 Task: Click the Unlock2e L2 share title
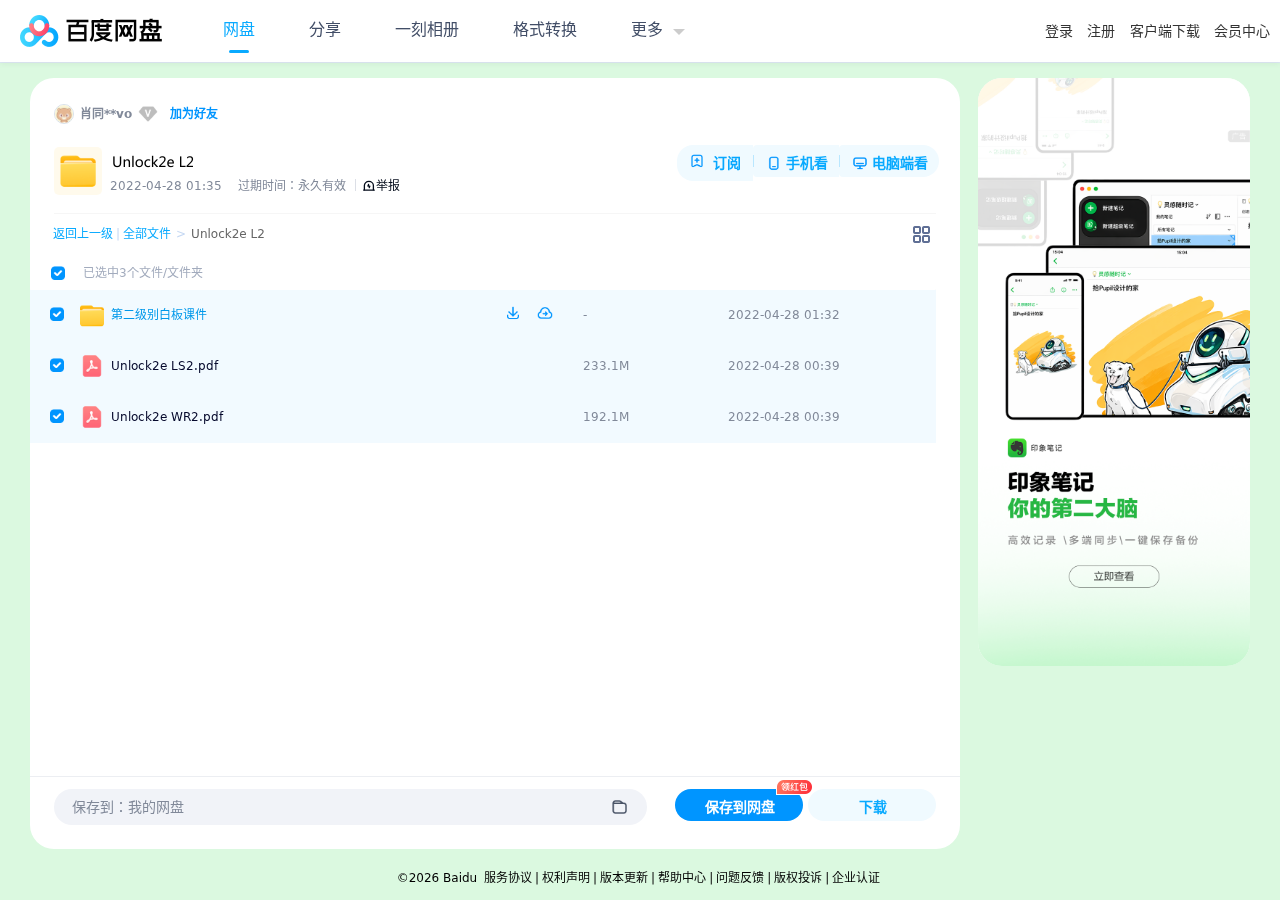[153, 162]
